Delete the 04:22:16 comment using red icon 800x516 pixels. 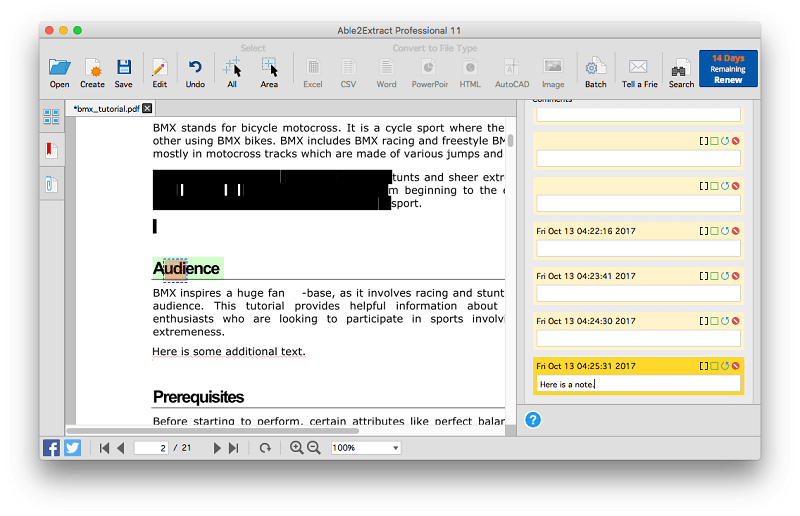pyautogui.click(x=736, y=231)
